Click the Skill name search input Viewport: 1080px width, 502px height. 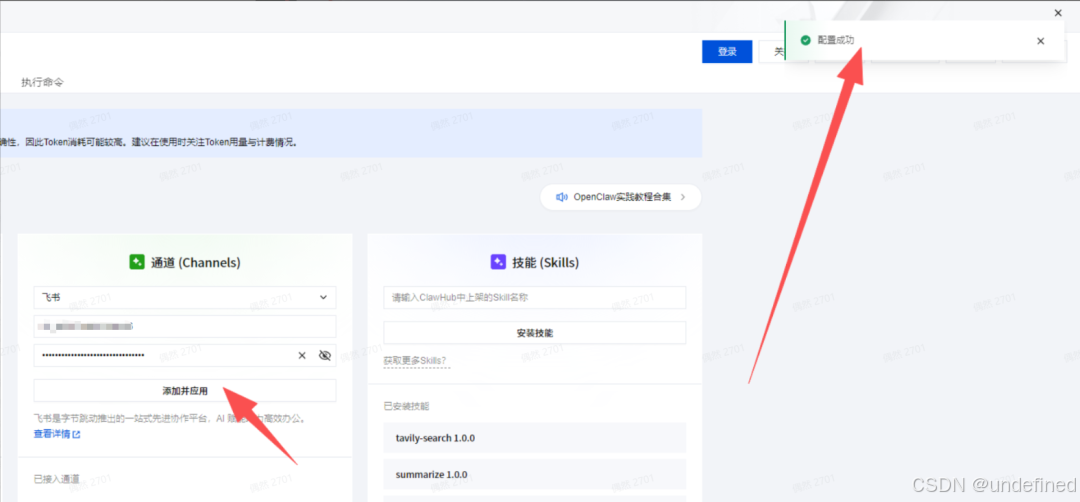(534, 297)
